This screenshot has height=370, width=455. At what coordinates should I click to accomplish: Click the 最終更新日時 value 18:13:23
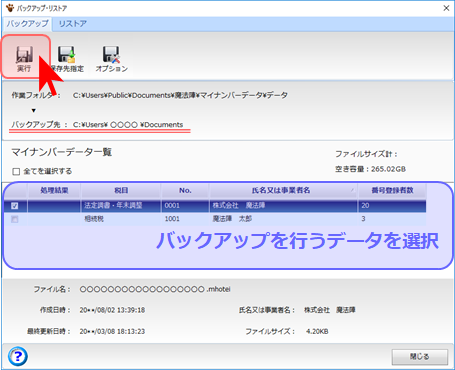[112, 331]
